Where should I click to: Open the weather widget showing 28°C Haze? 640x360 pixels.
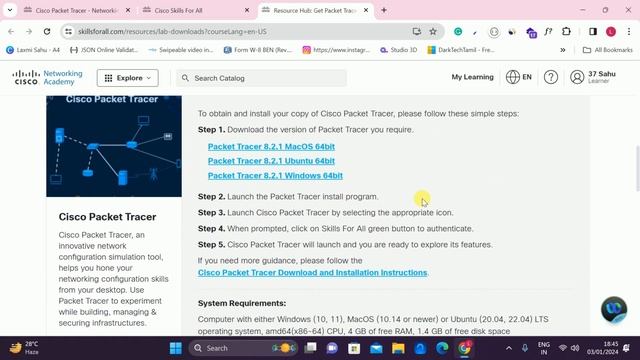[x=24, y=348]
